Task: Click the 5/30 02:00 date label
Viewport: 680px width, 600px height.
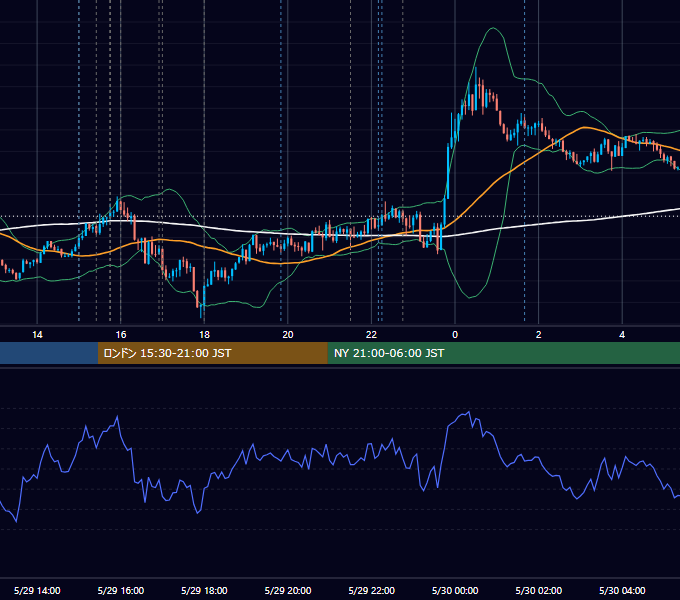Action: [x=539, y=590]
